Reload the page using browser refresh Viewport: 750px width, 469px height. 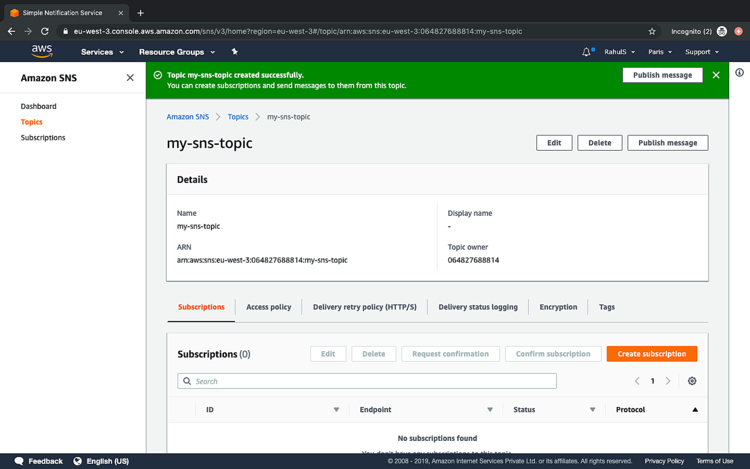coord(45,31)
